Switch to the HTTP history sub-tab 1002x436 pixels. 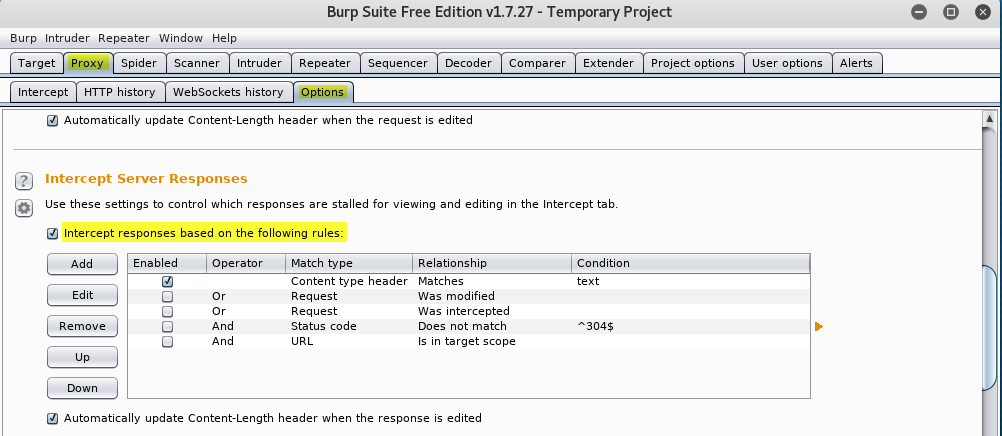tap(119, 92)
